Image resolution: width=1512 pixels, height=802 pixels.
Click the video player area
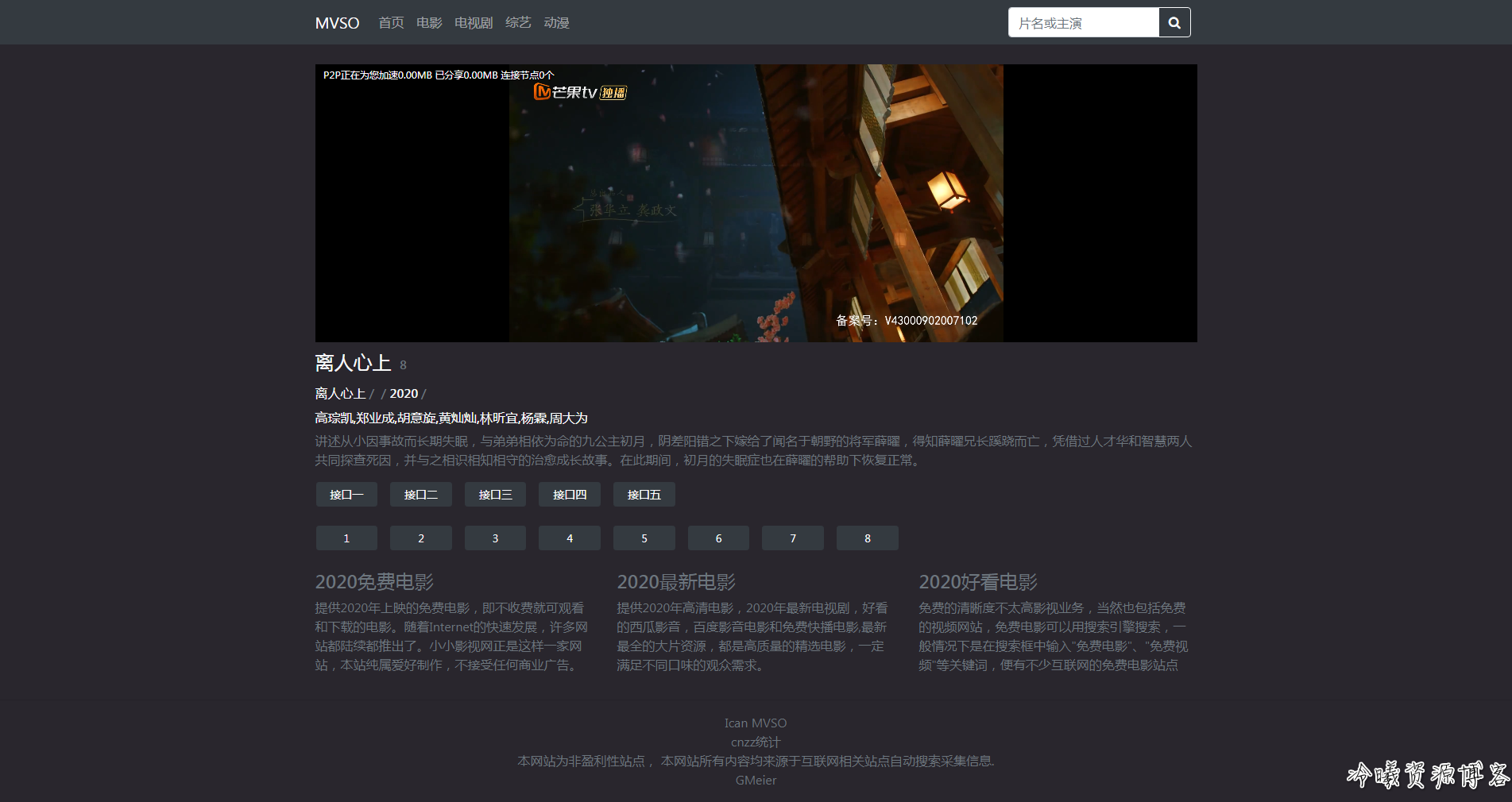point(756,203)
